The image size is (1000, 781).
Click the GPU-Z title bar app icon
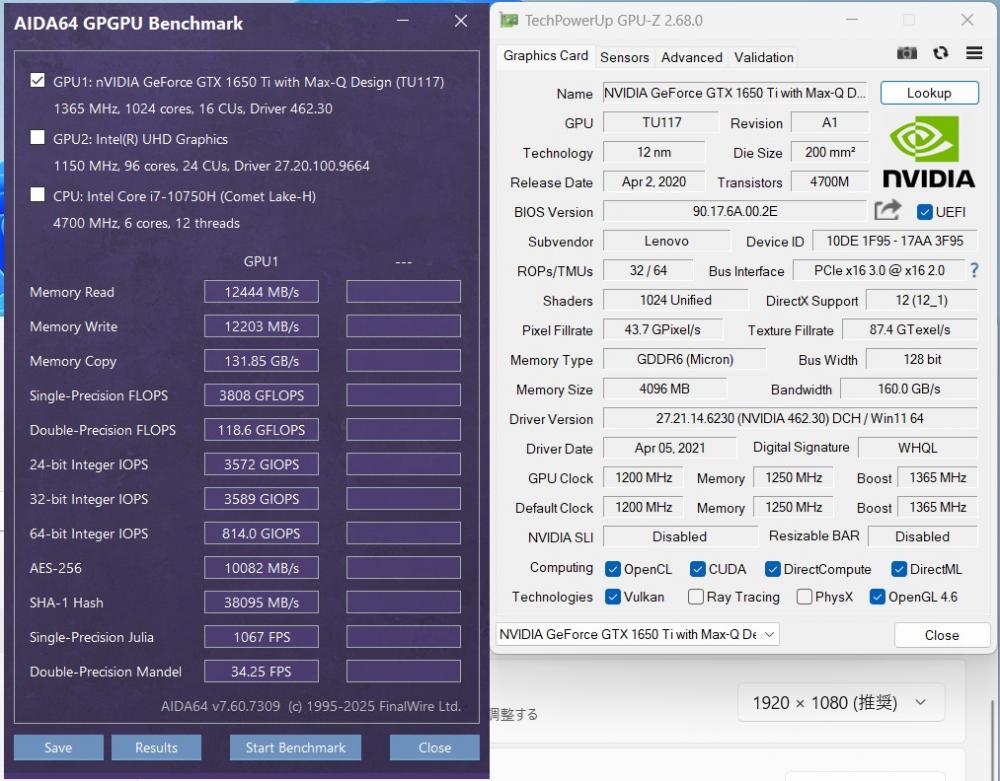pos(510,20)
